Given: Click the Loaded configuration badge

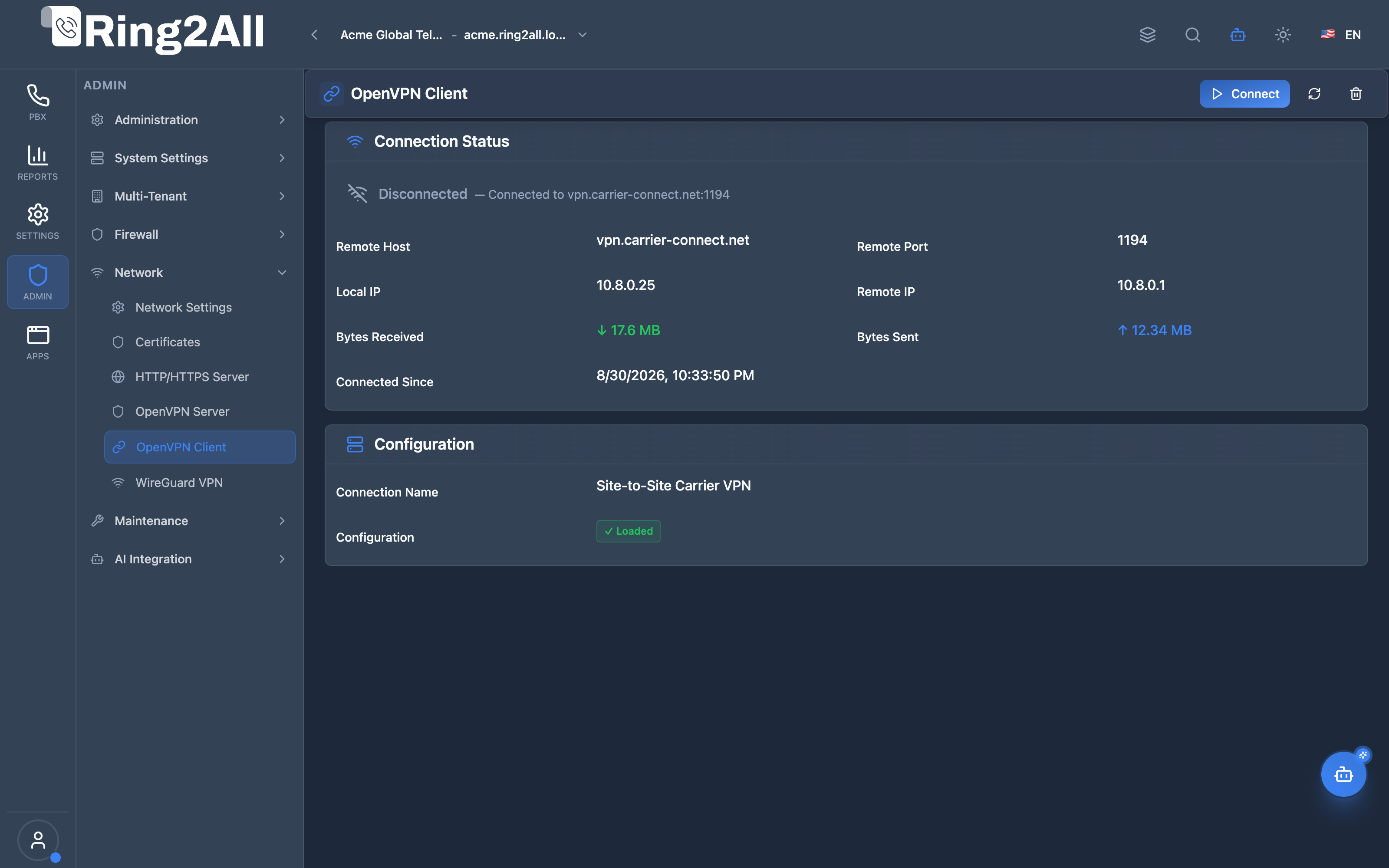Looking at the screenshot, I should [629, 531].
